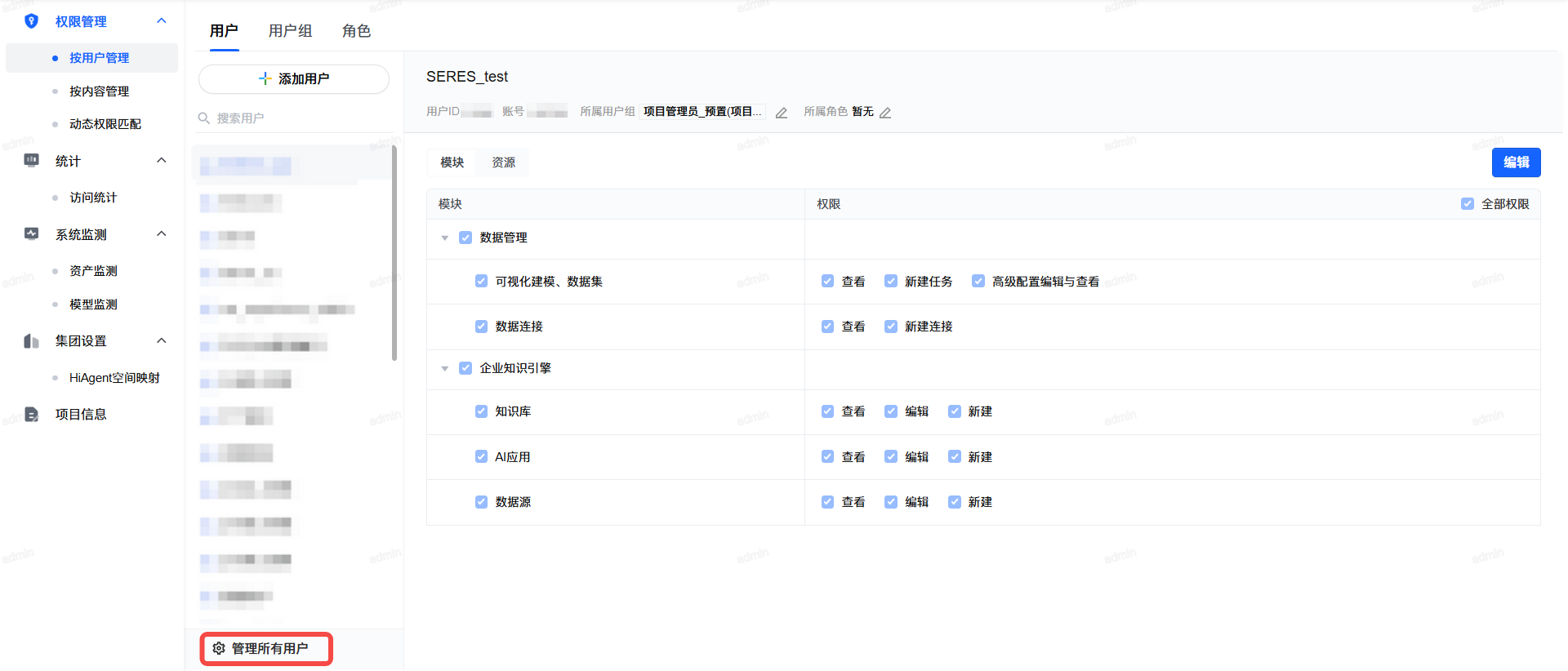Toggle the 新建连接 checkbox
1568x671 pixels.
pyautogui.click(x=891, y=327)
